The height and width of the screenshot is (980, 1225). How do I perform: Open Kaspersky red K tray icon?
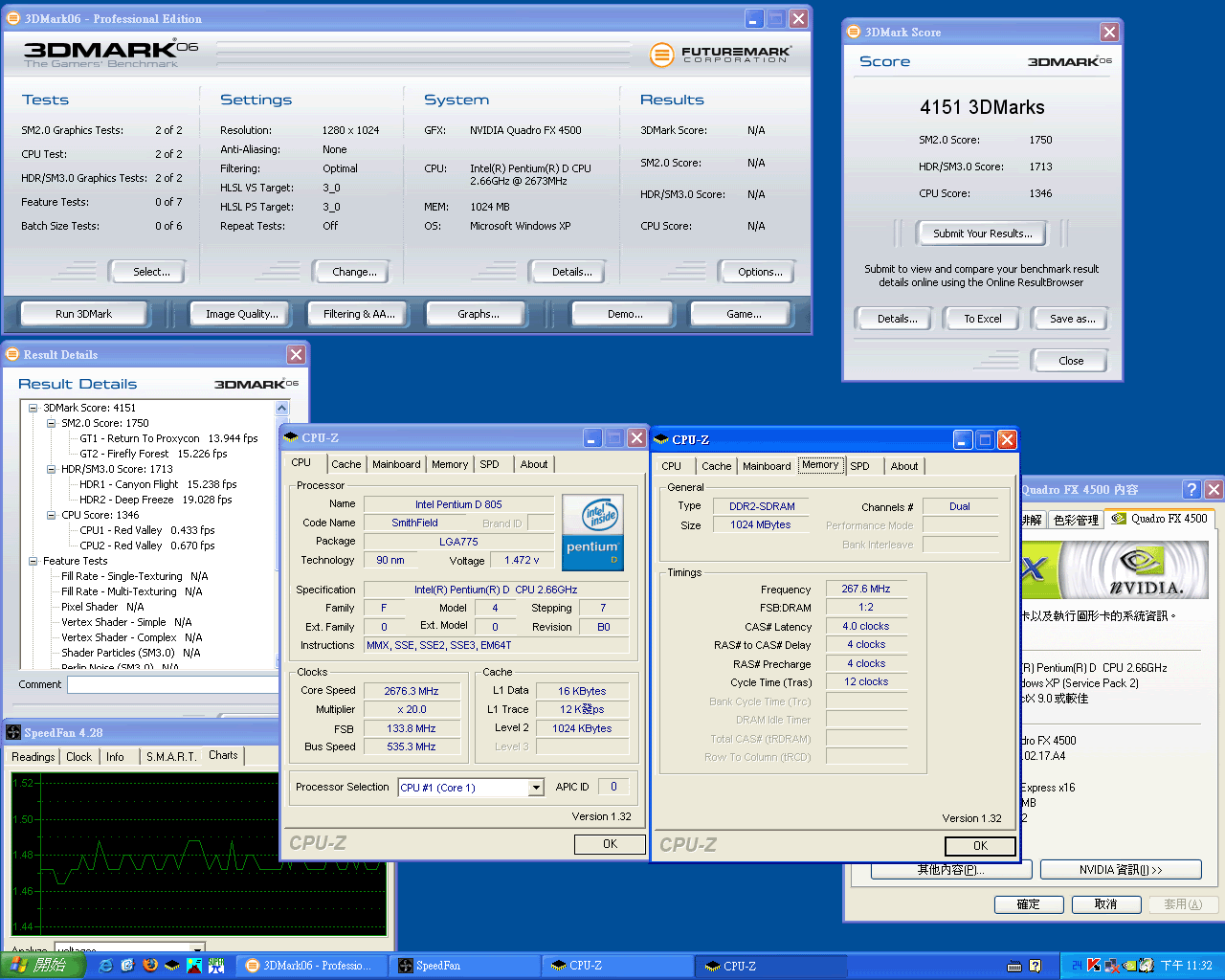click(1094, 966)
